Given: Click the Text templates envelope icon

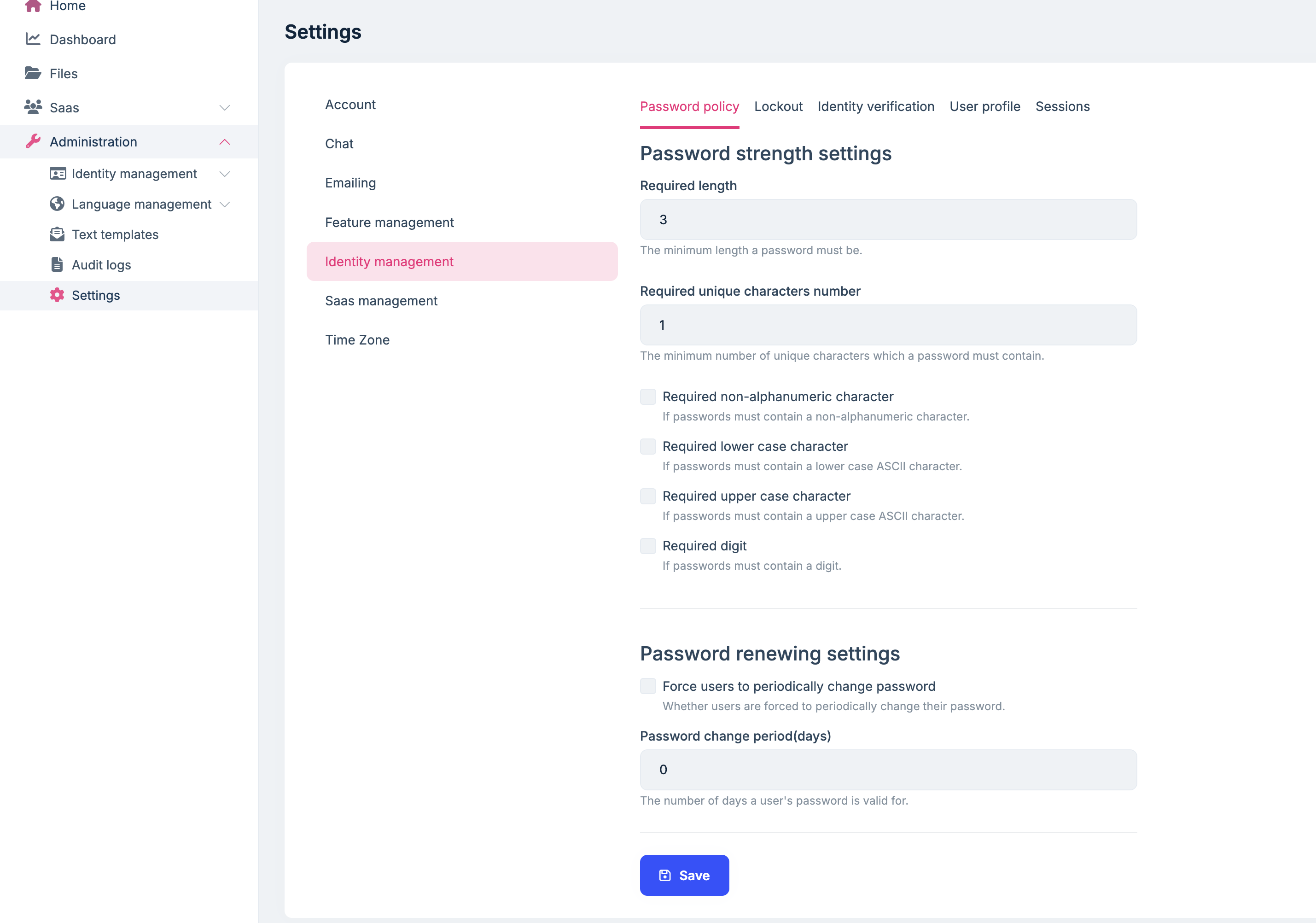Looking at the screenshot, I should click(x=57, y=234).
